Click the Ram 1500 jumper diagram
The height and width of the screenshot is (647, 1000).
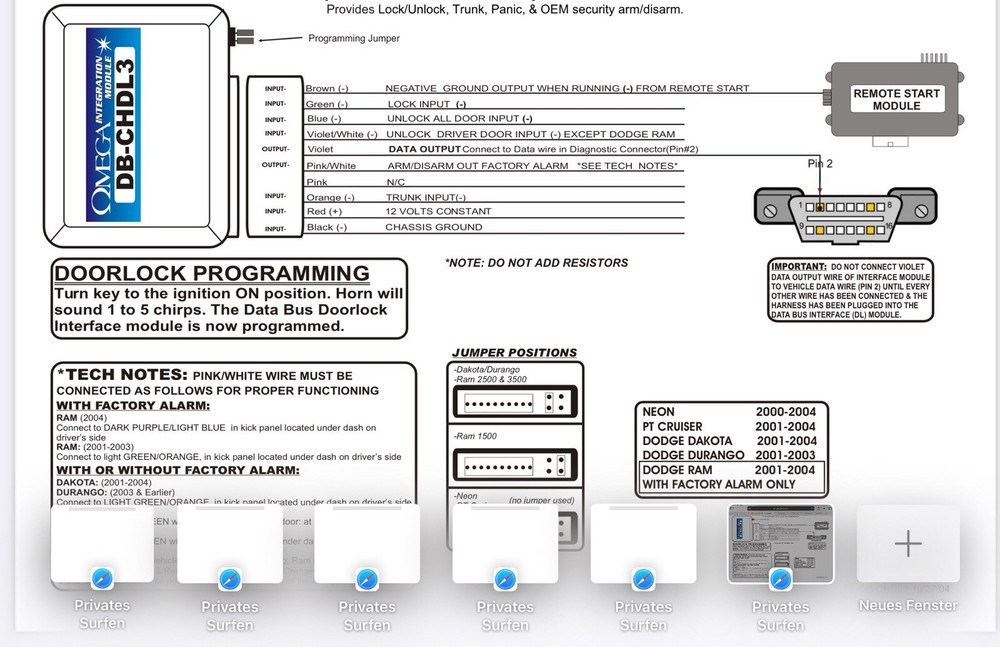click(515, 465)
